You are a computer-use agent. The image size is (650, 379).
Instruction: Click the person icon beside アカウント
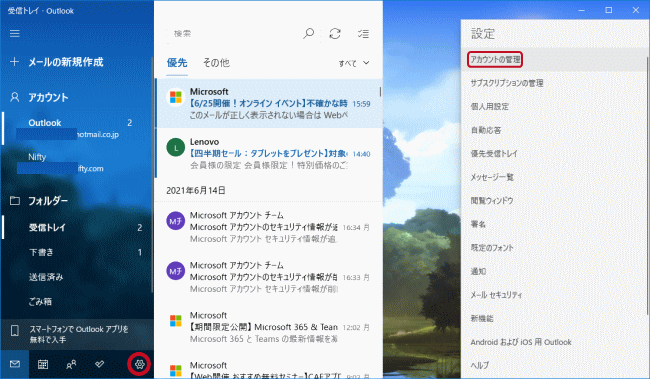(15, 97)
